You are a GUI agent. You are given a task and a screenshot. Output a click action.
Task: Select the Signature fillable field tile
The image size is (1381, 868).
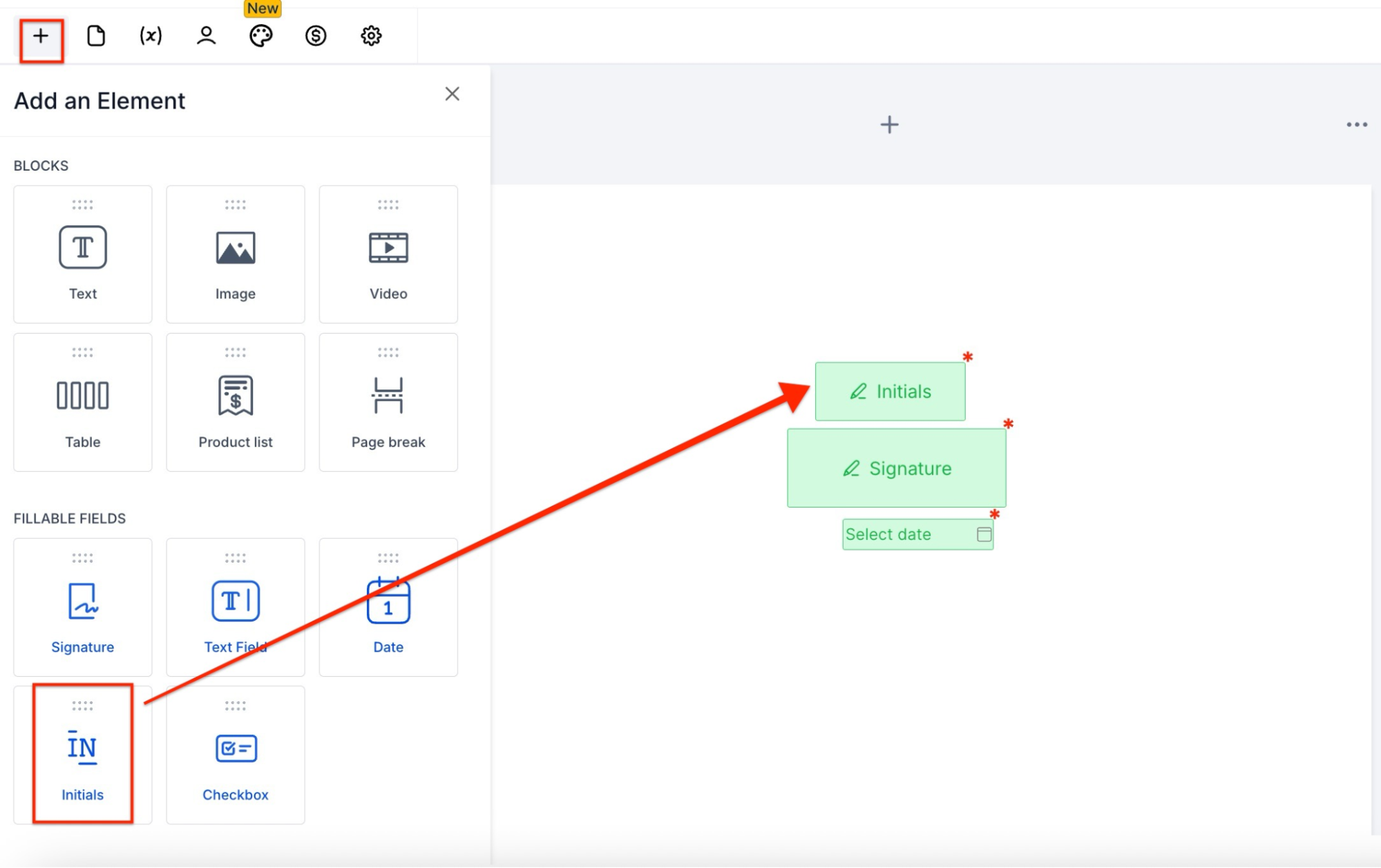(x=83, y=608)
